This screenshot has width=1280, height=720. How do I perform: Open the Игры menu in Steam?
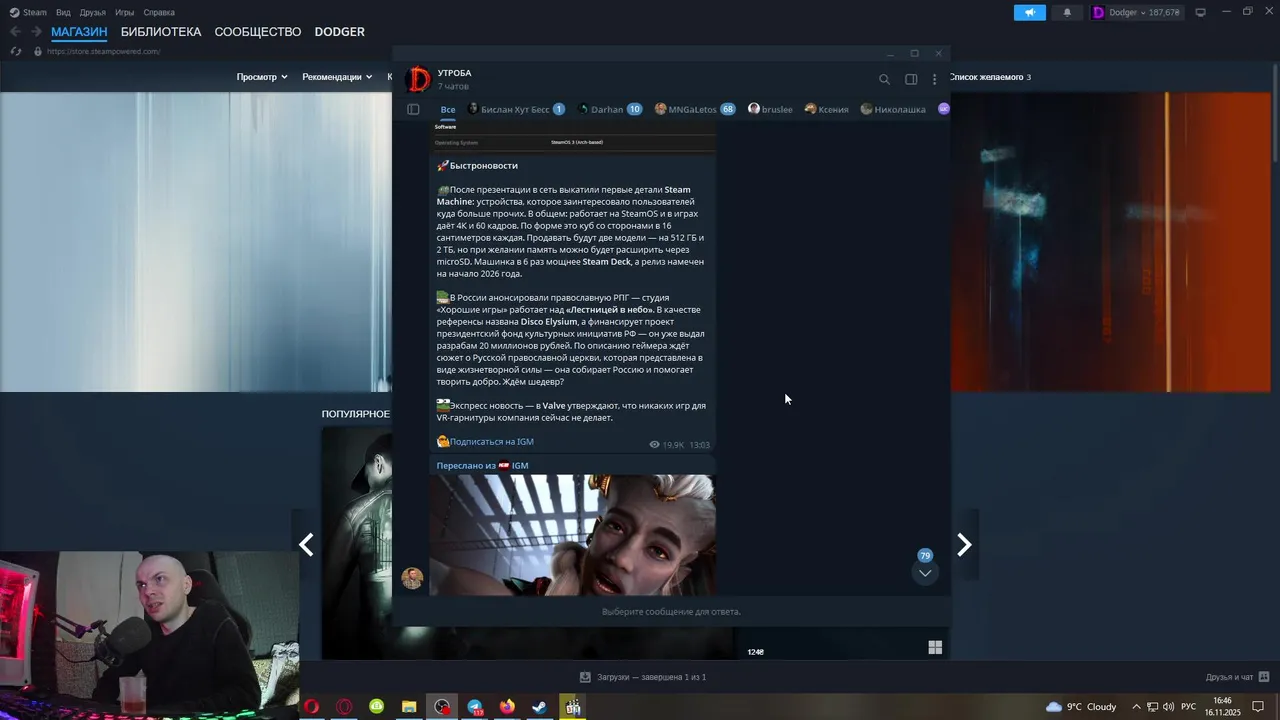(x=125, y=12)
